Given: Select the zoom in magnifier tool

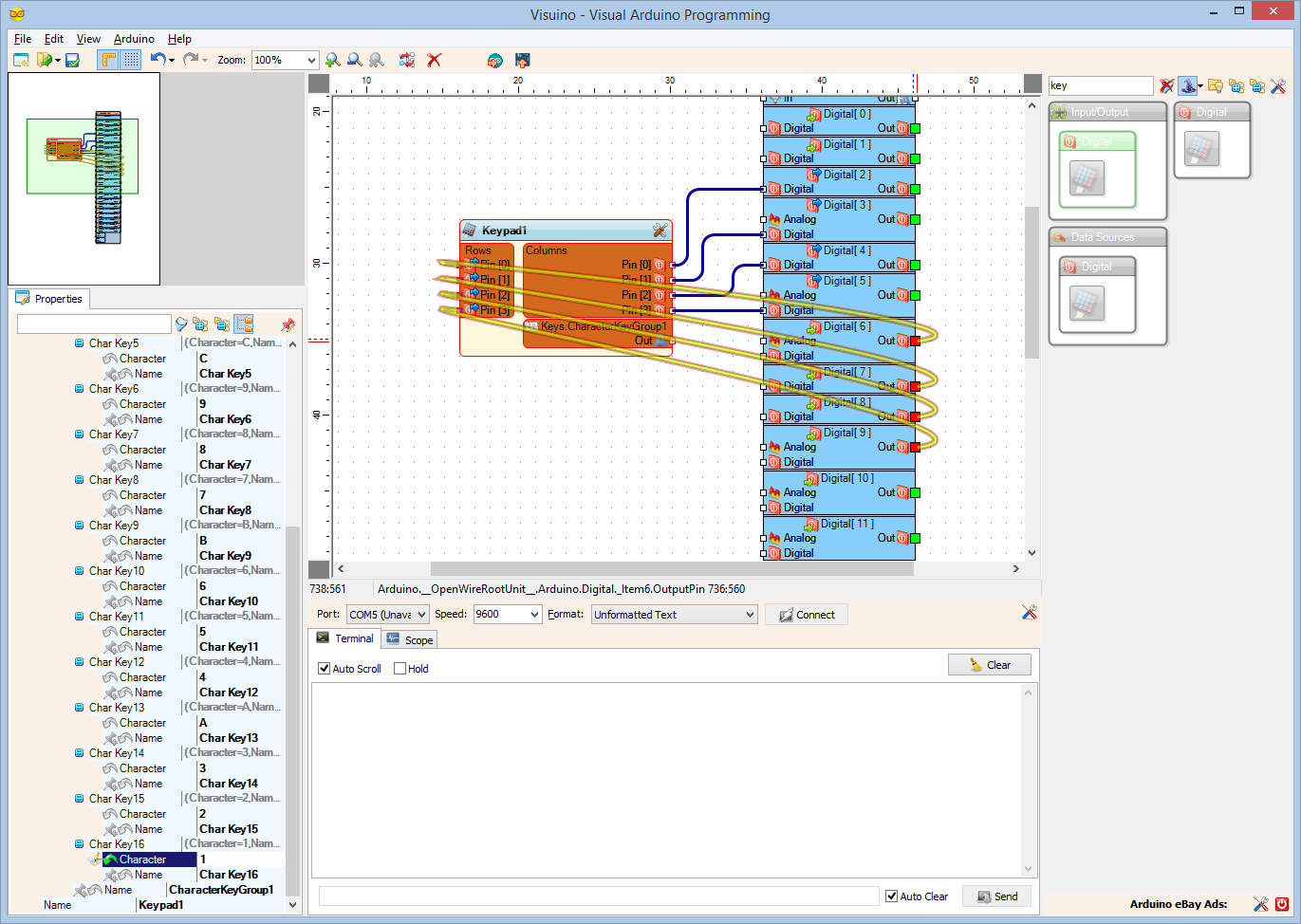Looking at the screenshot, I should (x=332, y=60).
